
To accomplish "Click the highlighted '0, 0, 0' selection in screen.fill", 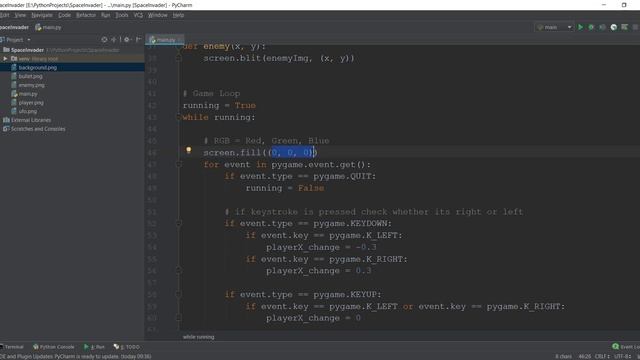I will click(292, 153).
